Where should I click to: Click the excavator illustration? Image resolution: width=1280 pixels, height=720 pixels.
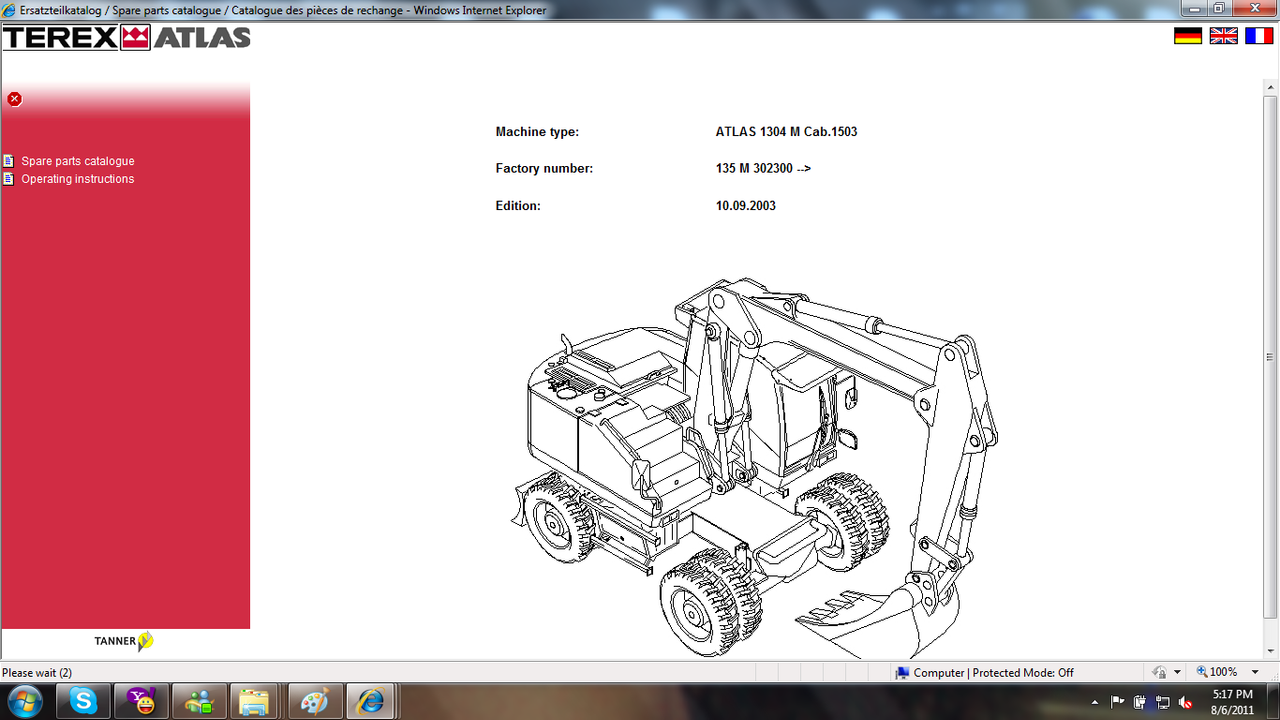[755, 468]
